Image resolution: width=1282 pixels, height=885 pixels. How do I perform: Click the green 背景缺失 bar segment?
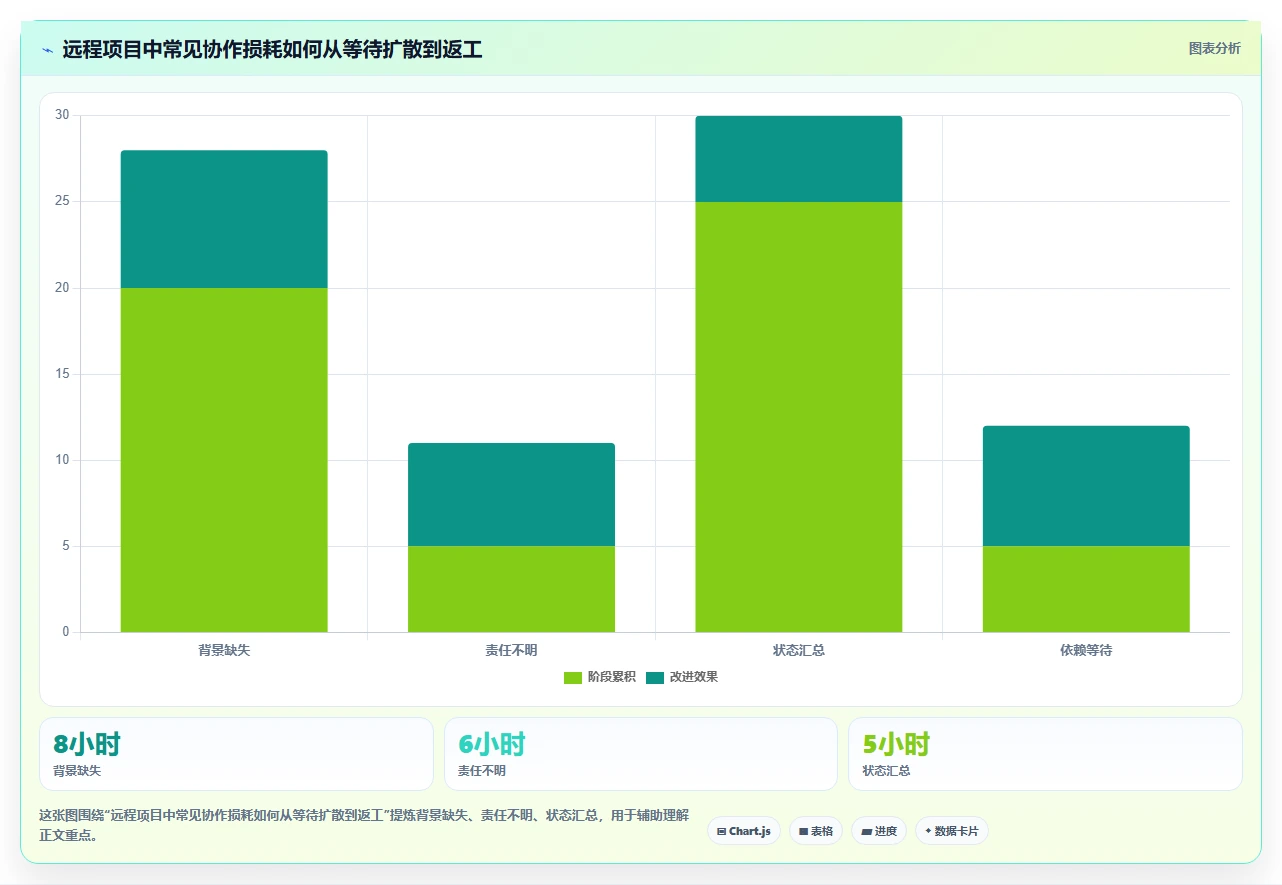[224, 460]
